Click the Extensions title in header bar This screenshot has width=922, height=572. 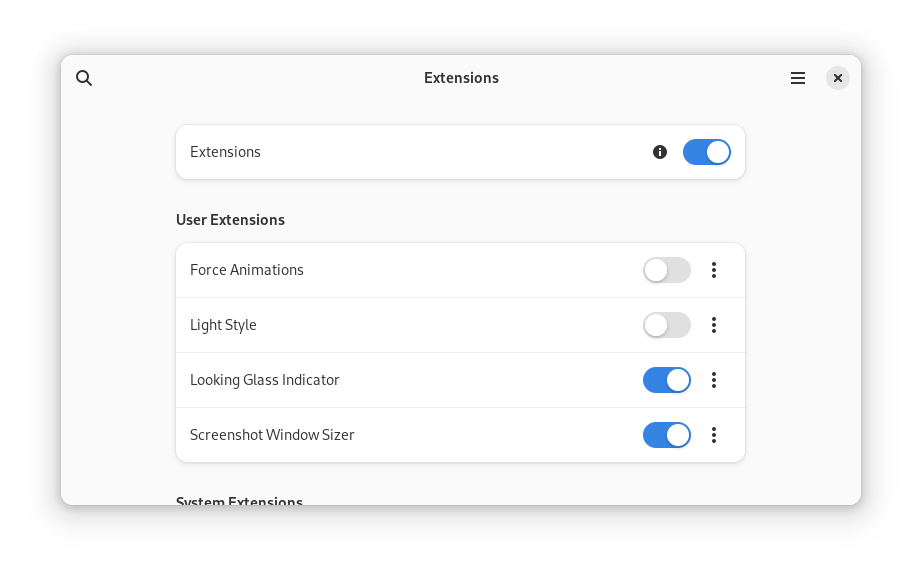[x=461, y=78]
